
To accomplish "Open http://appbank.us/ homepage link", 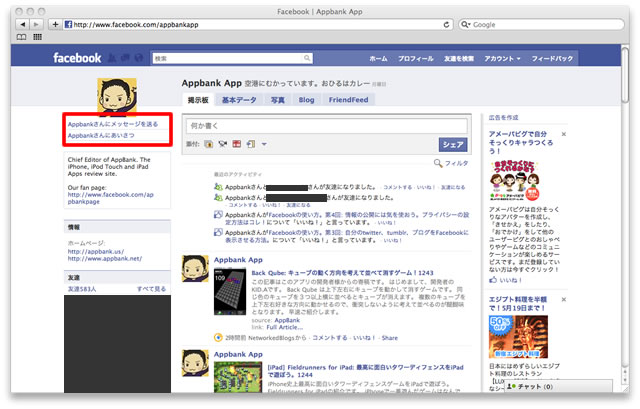I will click(96, 251).
